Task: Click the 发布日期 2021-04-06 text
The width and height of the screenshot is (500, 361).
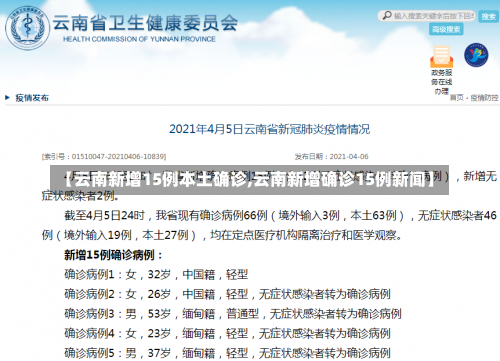Action: [x=331, y=156]
